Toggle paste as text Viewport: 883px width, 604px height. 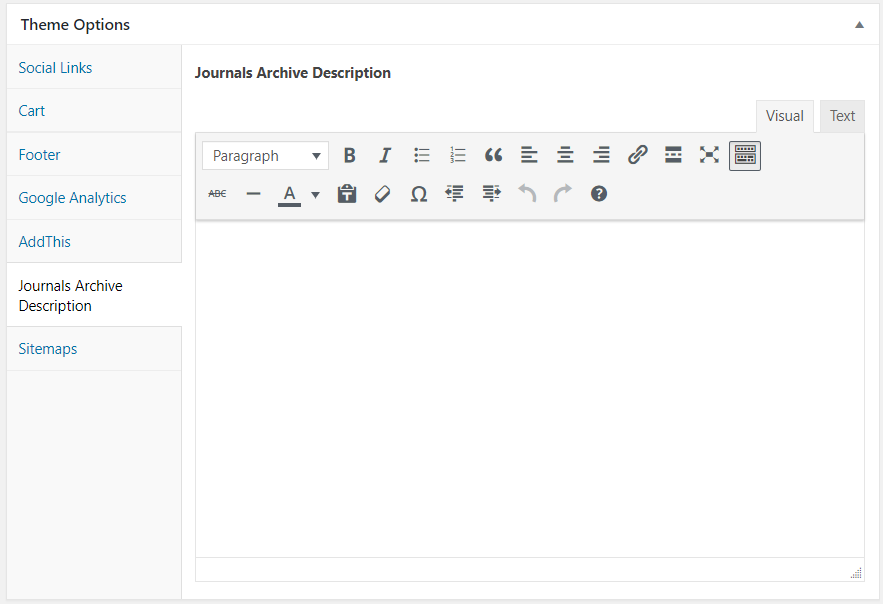(347, 194)
